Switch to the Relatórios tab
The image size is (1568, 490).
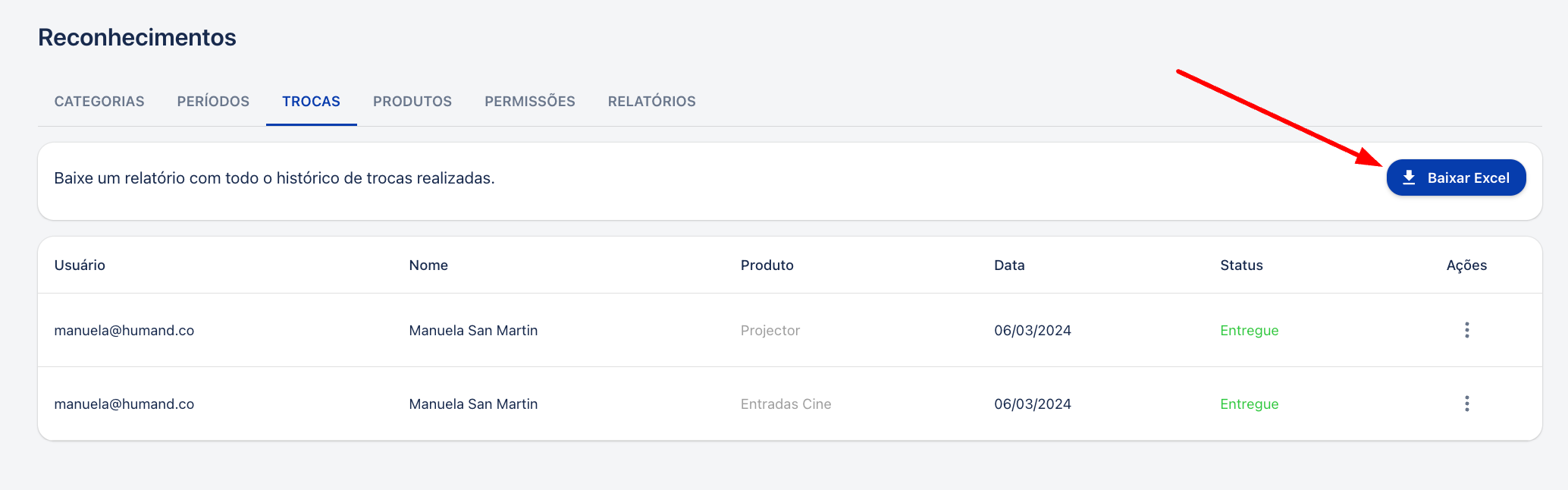click(x=652, y=102)
